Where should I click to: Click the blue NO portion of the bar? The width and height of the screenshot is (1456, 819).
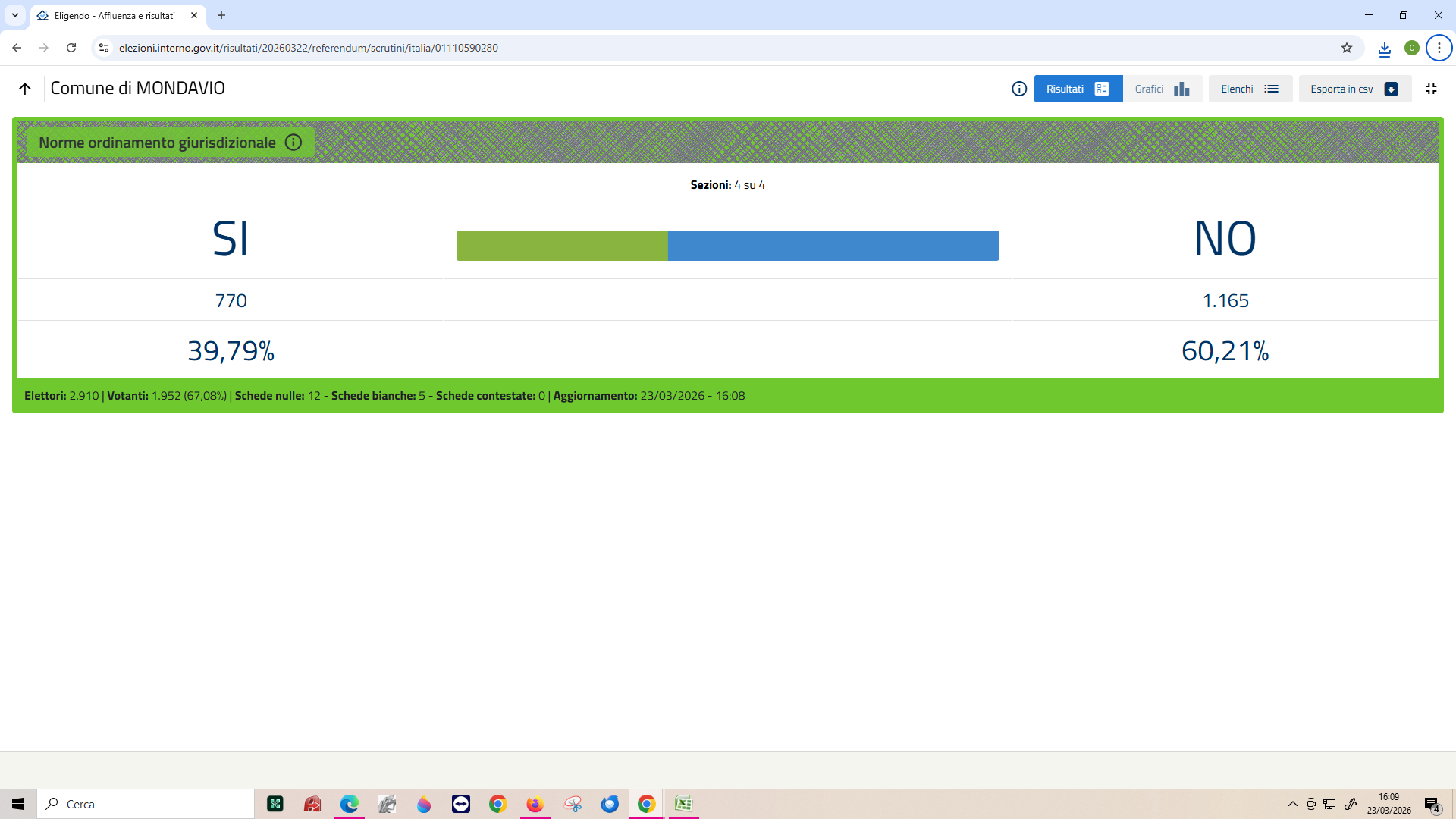(x=833, y=246)
